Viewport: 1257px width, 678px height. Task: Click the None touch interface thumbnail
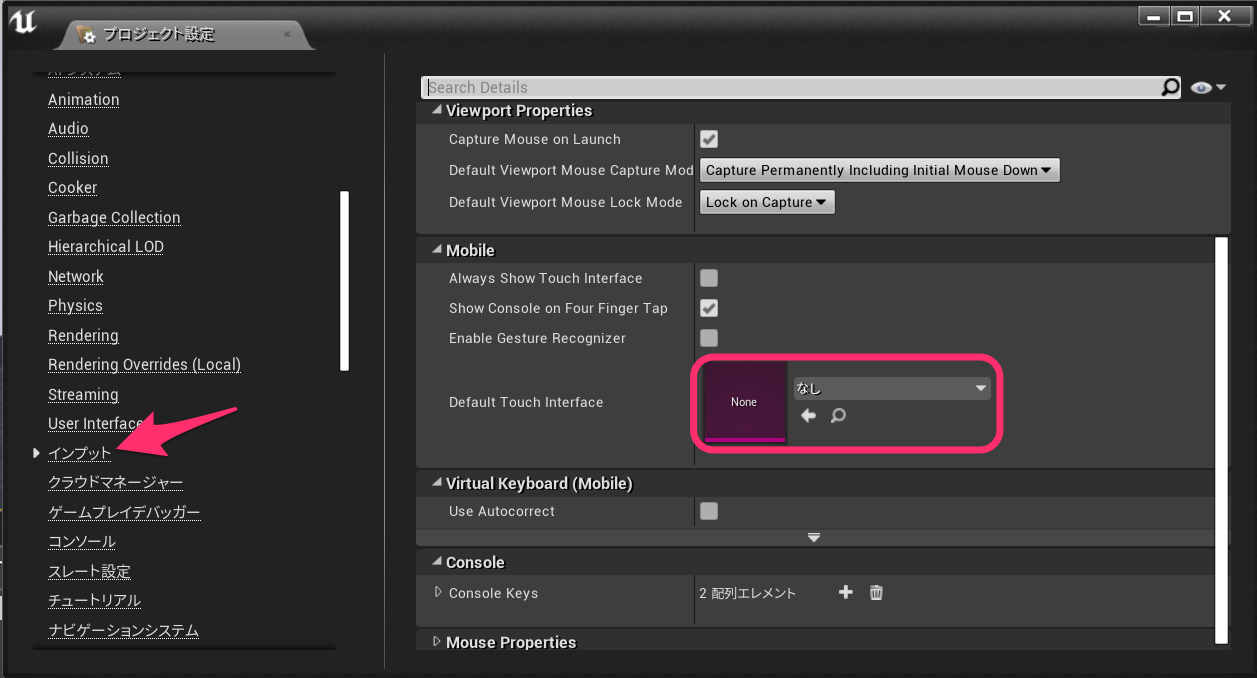pos(744,402)
